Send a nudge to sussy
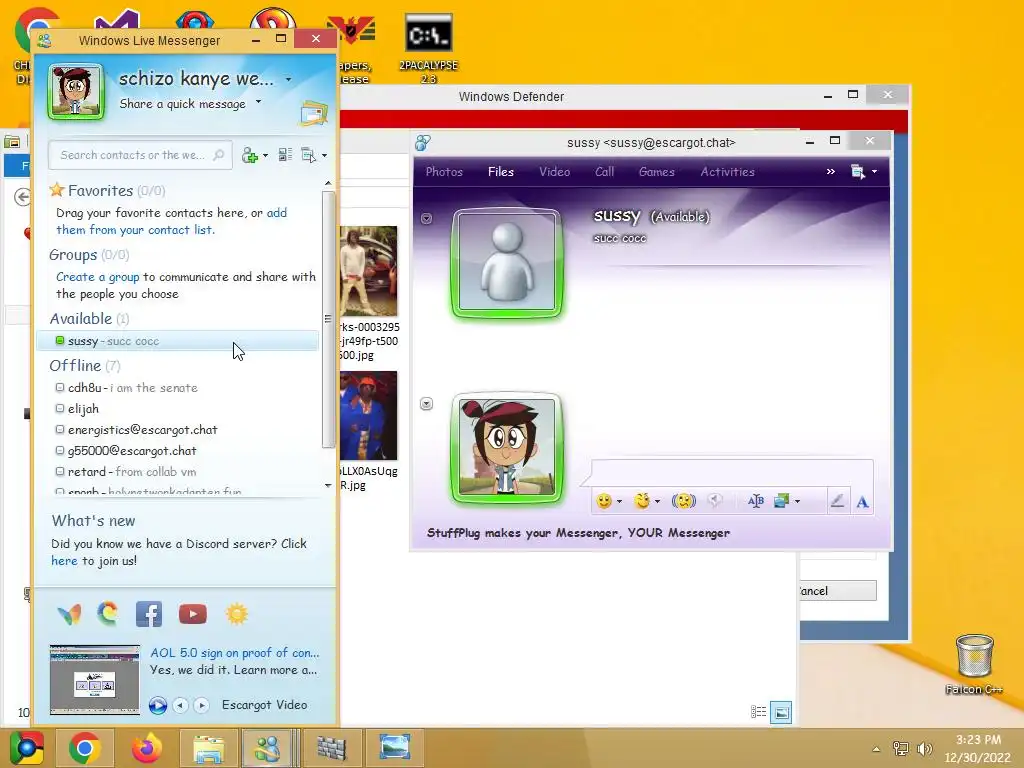 tap(684, 501)
